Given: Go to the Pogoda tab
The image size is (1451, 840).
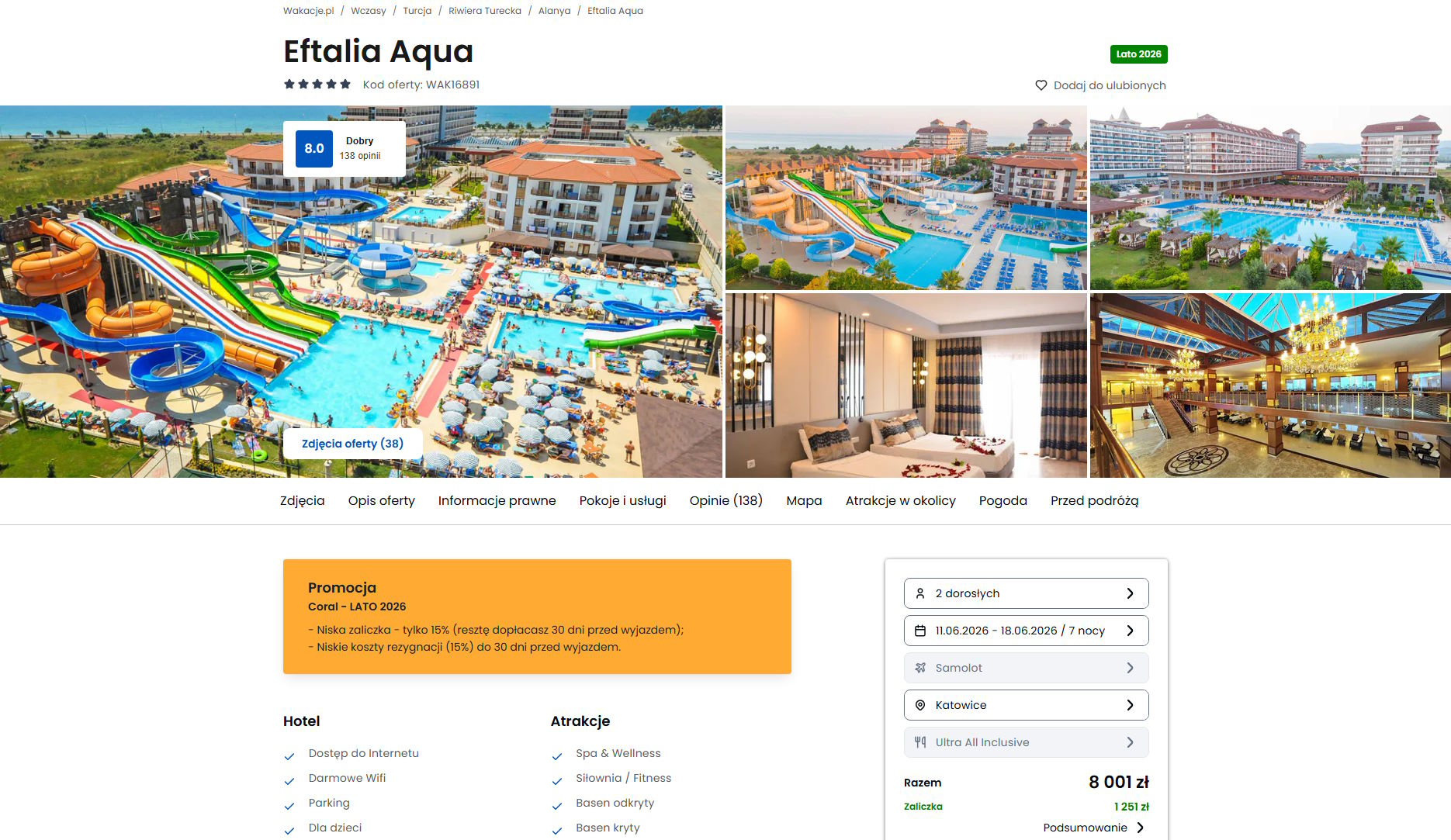Looking at the screenshot, I should tap(1003, 500).
